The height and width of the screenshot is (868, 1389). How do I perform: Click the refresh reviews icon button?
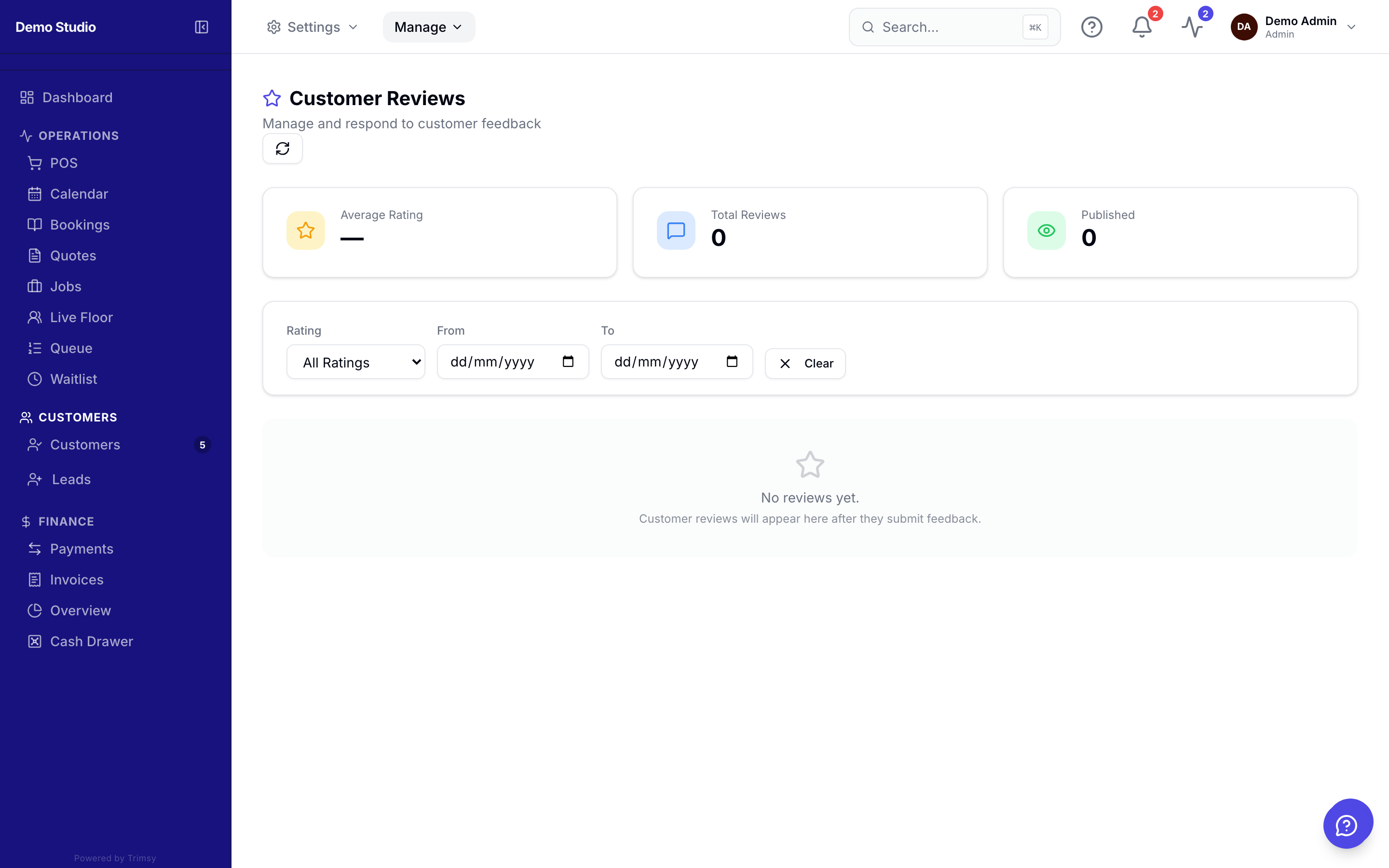283,149
